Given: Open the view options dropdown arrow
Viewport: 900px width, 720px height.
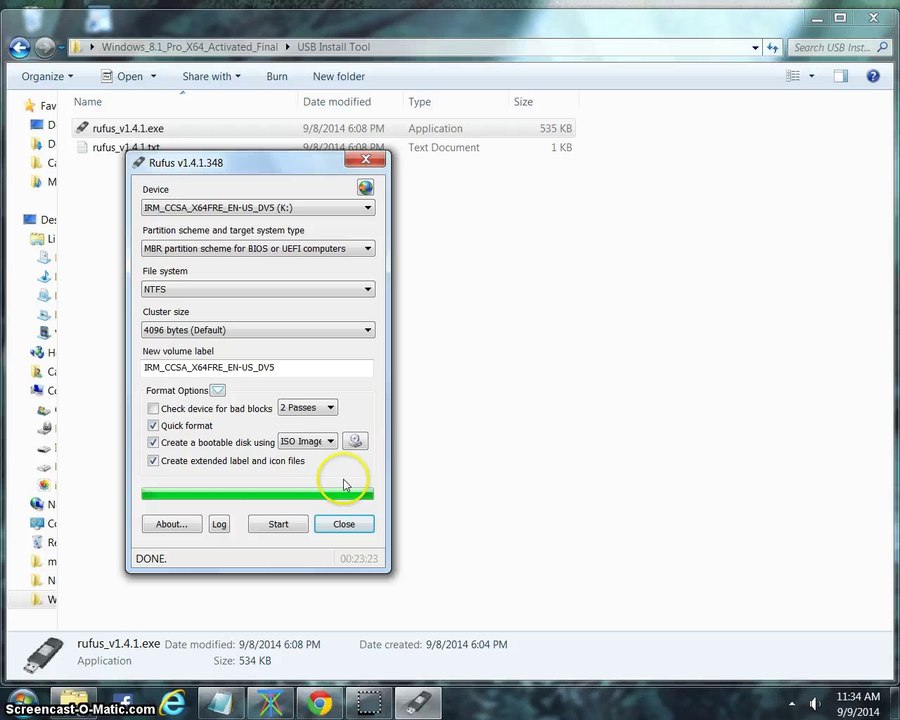Looking at the screenshot, I should click(812, 76).
